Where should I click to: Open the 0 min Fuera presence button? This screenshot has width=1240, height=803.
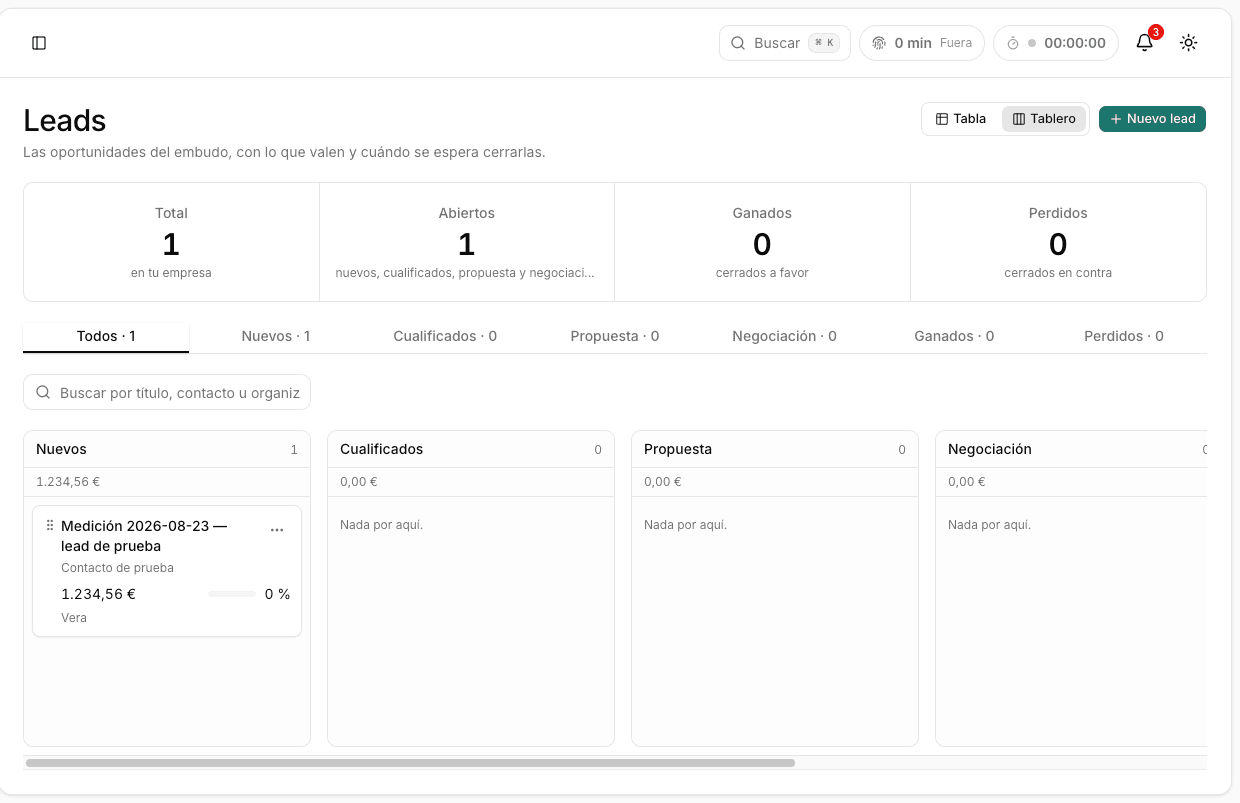click(922, 43)
